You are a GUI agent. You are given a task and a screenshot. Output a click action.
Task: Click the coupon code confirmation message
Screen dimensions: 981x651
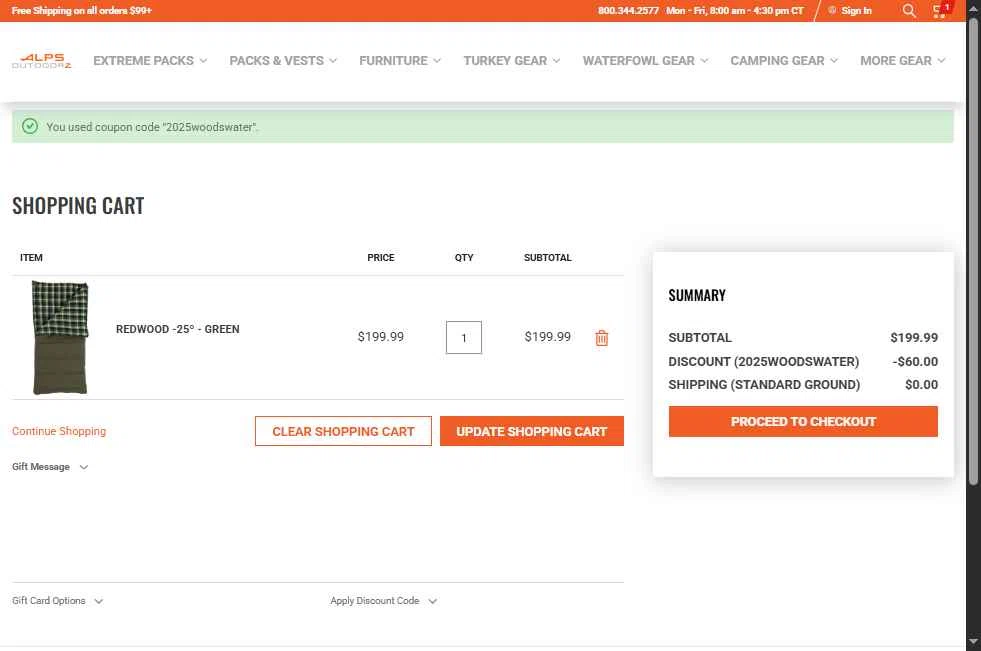click(x=152, y=127)
